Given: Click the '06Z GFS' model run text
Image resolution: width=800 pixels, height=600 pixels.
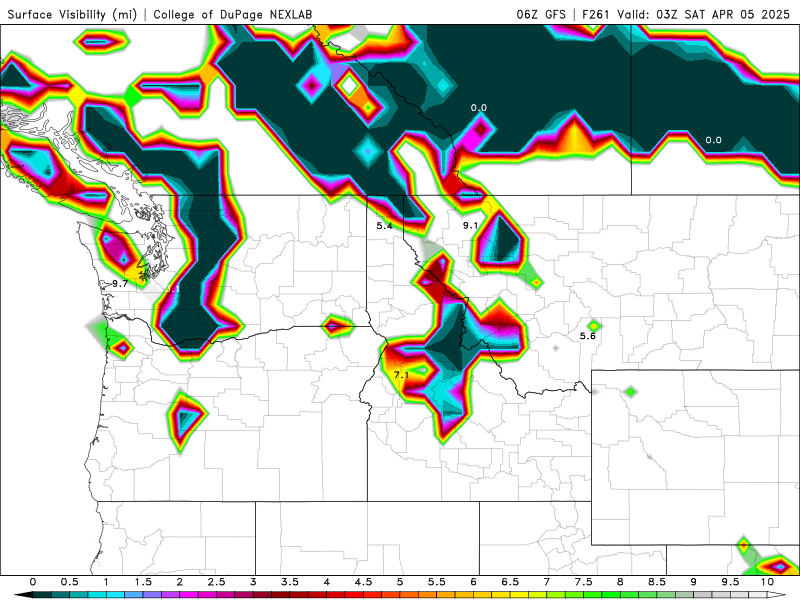Looking at the screenshot, I should [x=541, y=14].
